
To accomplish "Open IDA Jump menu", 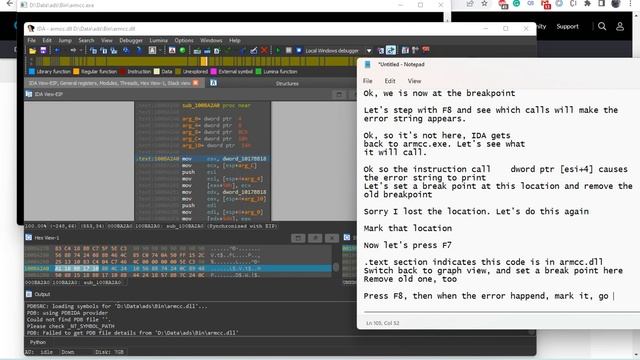I will [x=65, y=40].
